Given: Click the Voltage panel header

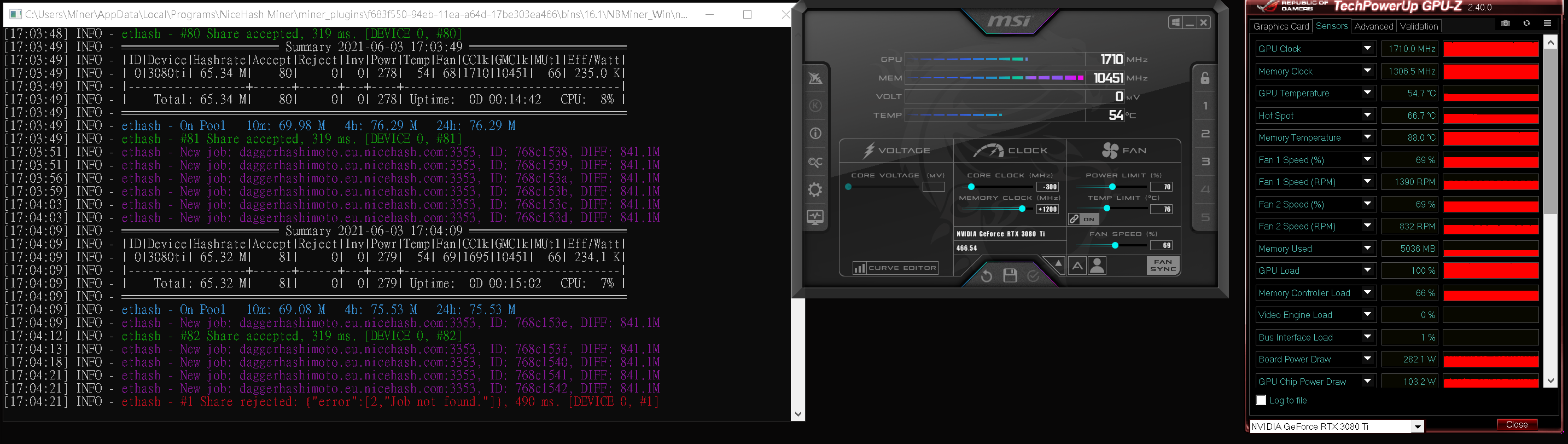Looking at the screenshot, I should 896,151.
